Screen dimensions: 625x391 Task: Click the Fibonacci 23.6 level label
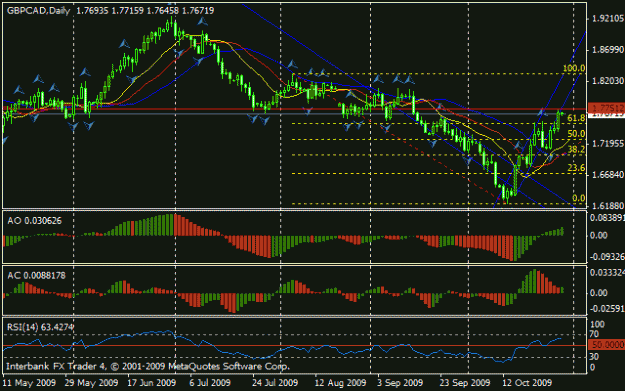pyautogui.click(x=576, y=168)
